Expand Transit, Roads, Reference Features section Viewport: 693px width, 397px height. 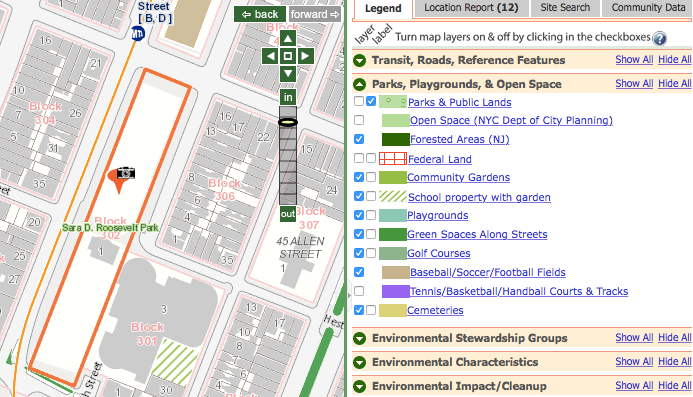(x=360, y=60)
